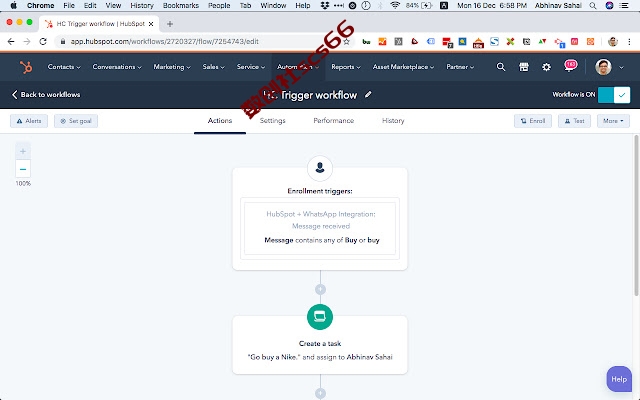Click the Wi-Fi status icon
The width and height of the screenshot is (640, 400).
(395, 5)
